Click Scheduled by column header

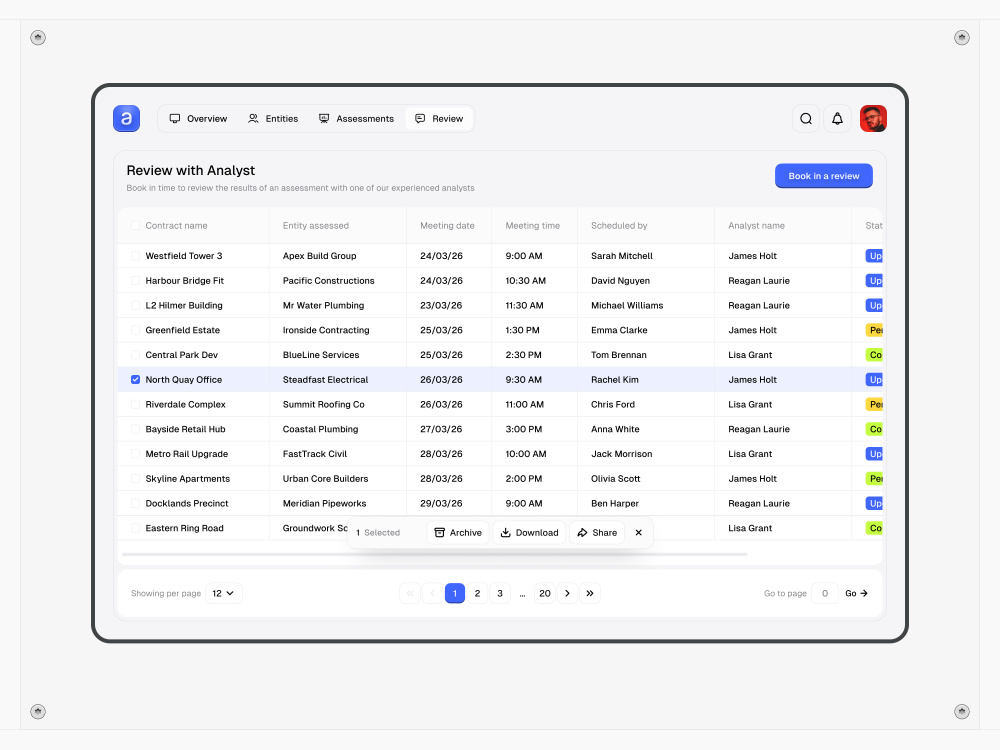click(619, 226)
